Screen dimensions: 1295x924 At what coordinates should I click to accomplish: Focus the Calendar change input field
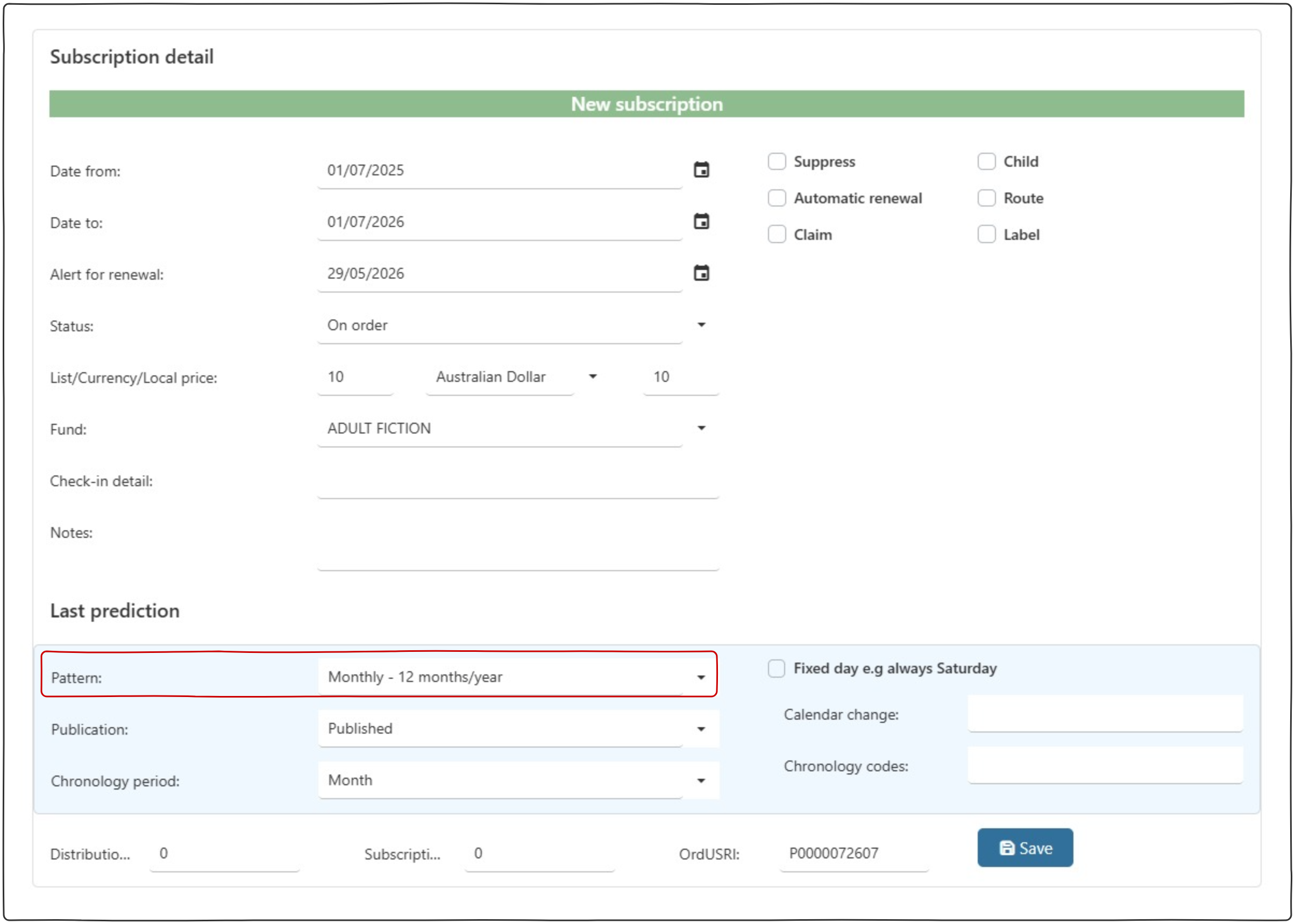[x=1105, y=714]
